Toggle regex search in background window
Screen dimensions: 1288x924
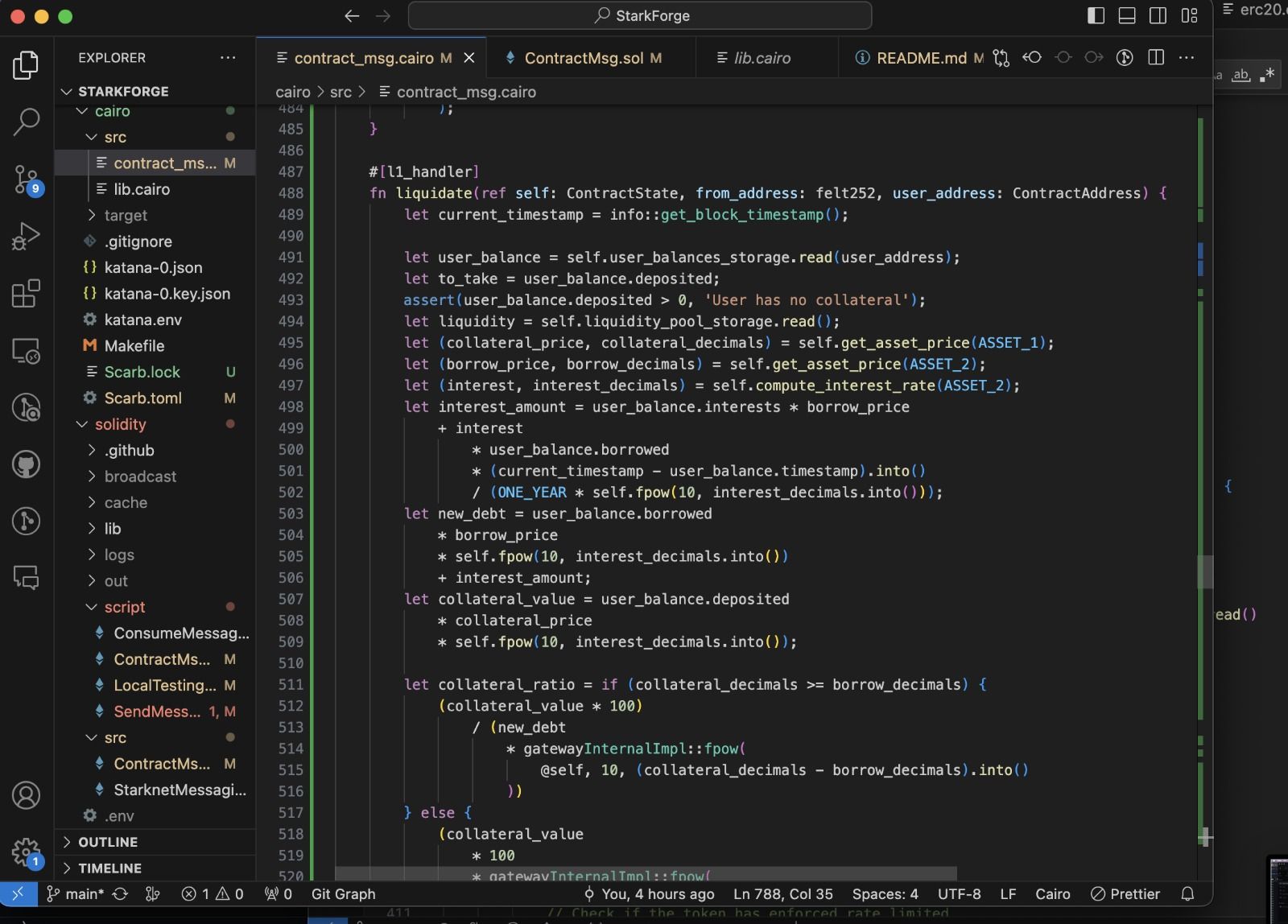coord(1267,75)
